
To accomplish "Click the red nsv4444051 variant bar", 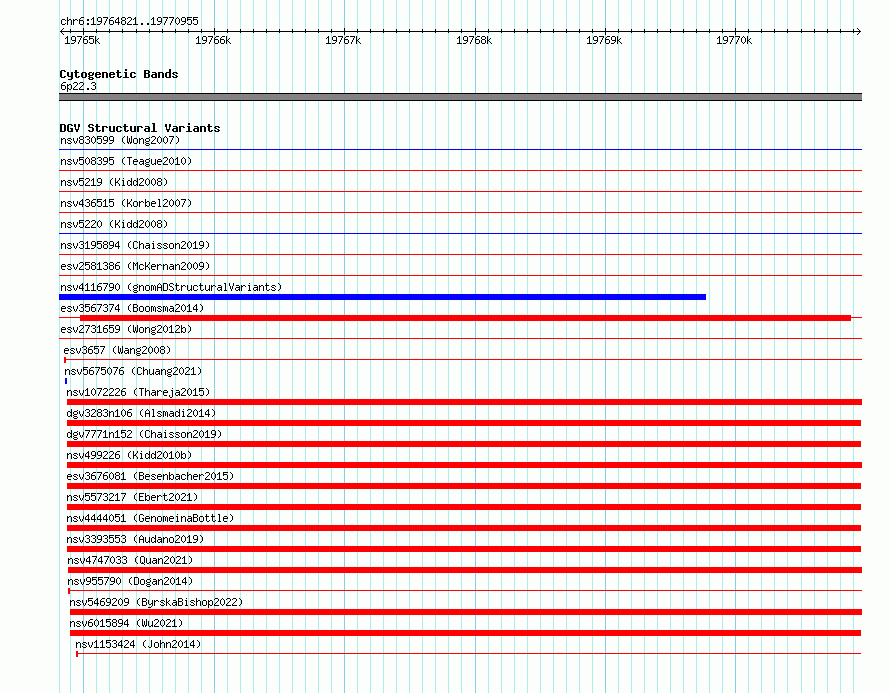I will coord(464,528).
